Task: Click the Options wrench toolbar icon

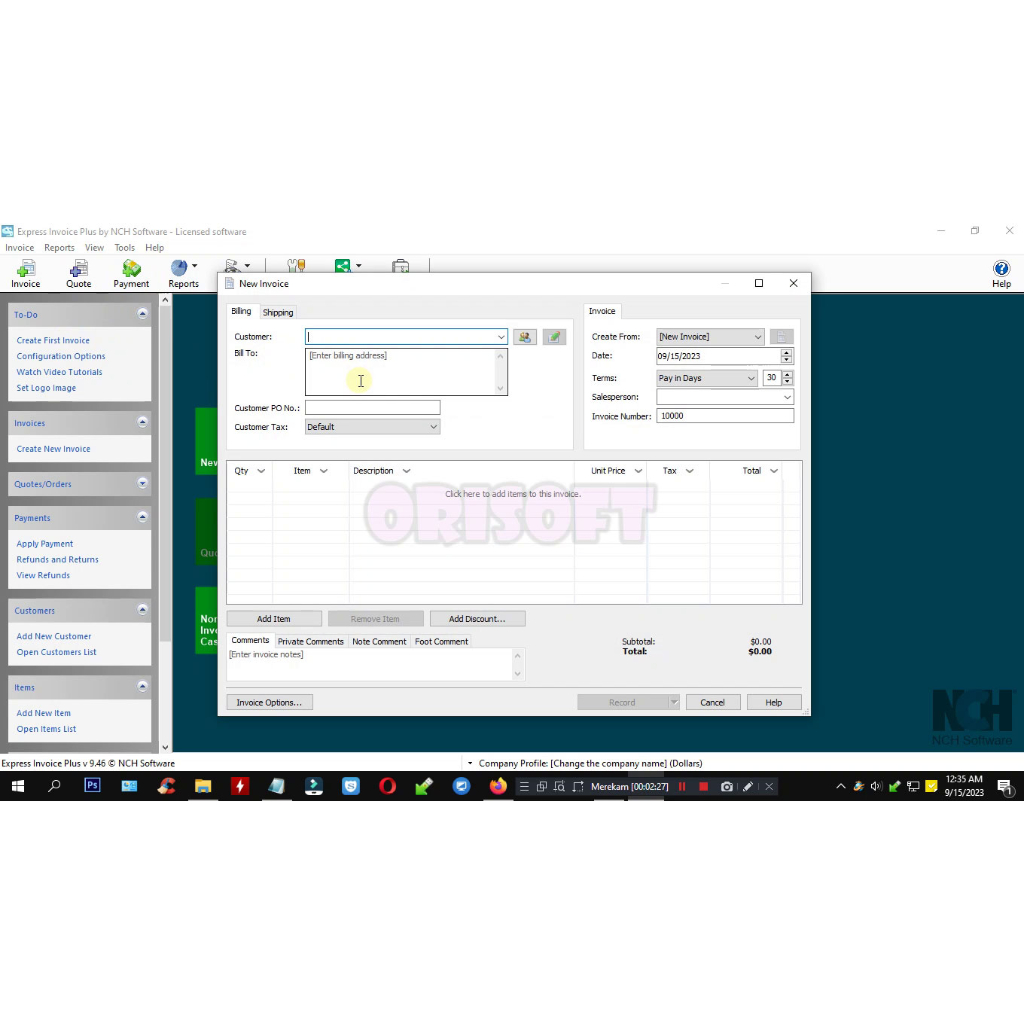Action: point(296,265)
